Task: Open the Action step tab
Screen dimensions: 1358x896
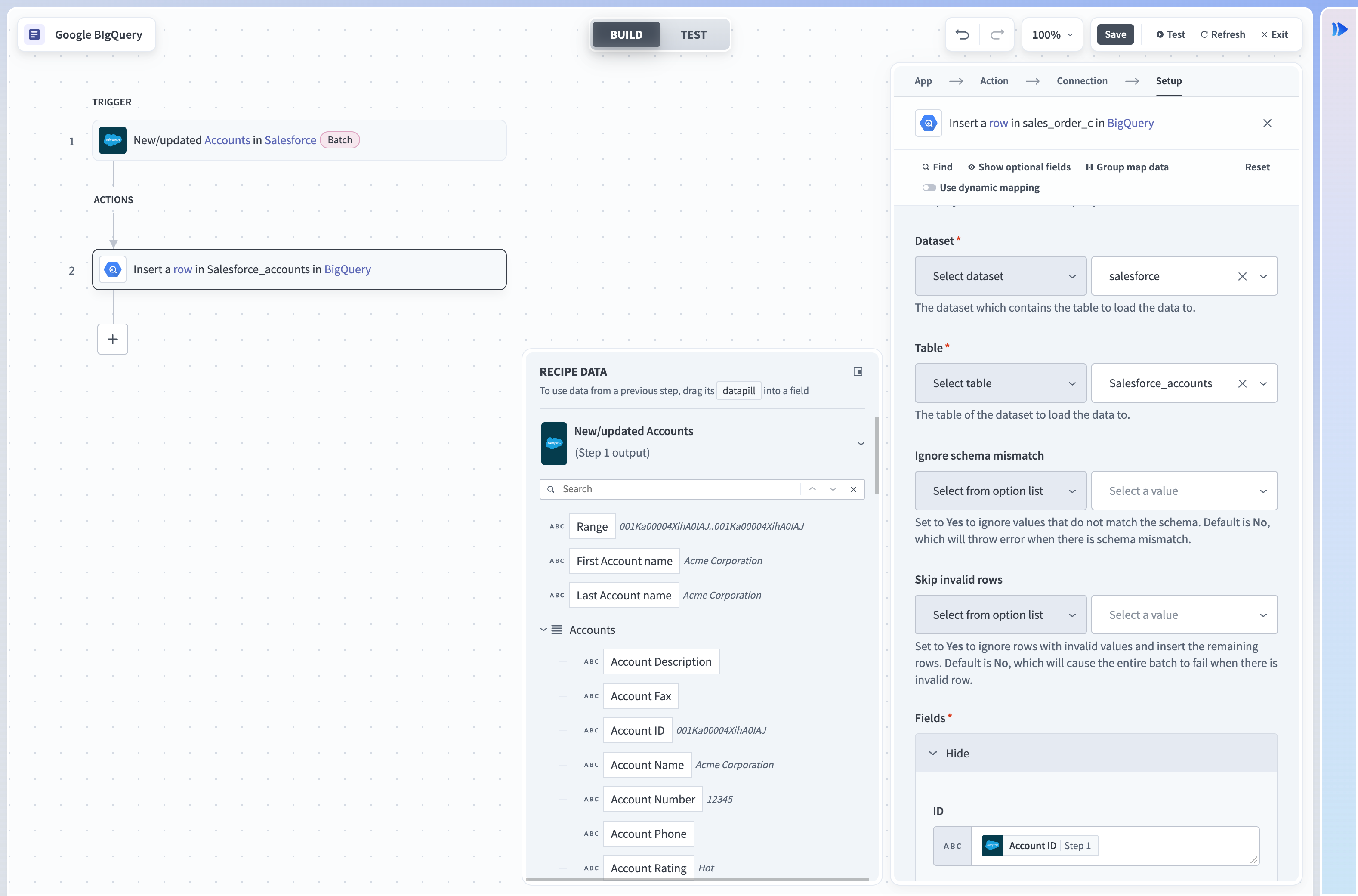Action: (994, 81)
